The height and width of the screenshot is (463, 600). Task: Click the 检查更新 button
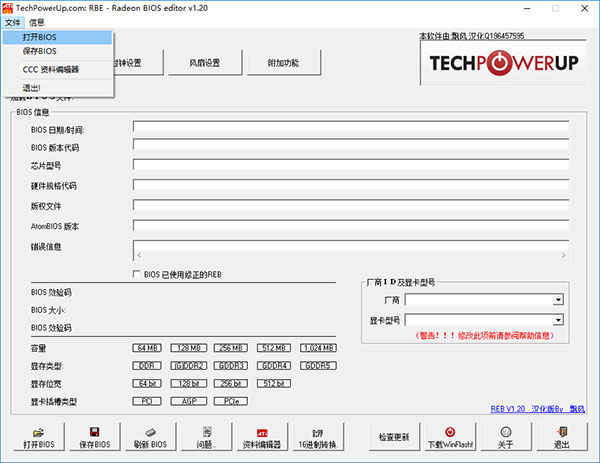point(394,437)
